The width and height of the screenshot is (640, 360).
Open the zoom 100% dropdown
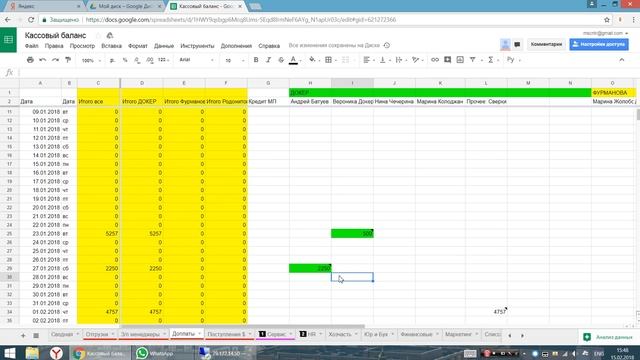[x=91, y=60]
